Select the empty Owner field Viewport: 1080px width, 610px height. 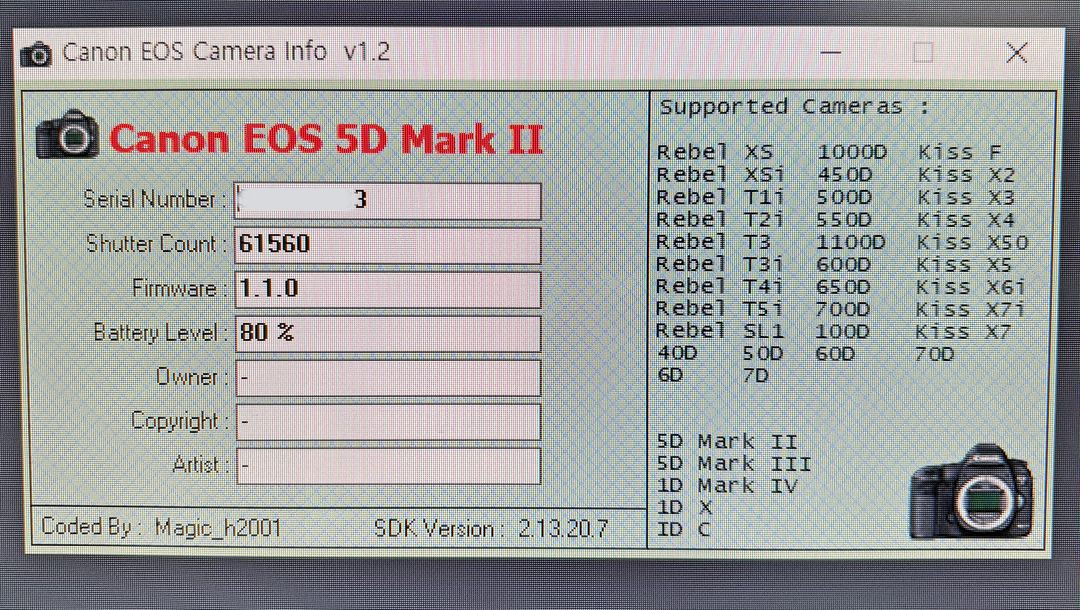pyautogui.click(x=388, y=377)
